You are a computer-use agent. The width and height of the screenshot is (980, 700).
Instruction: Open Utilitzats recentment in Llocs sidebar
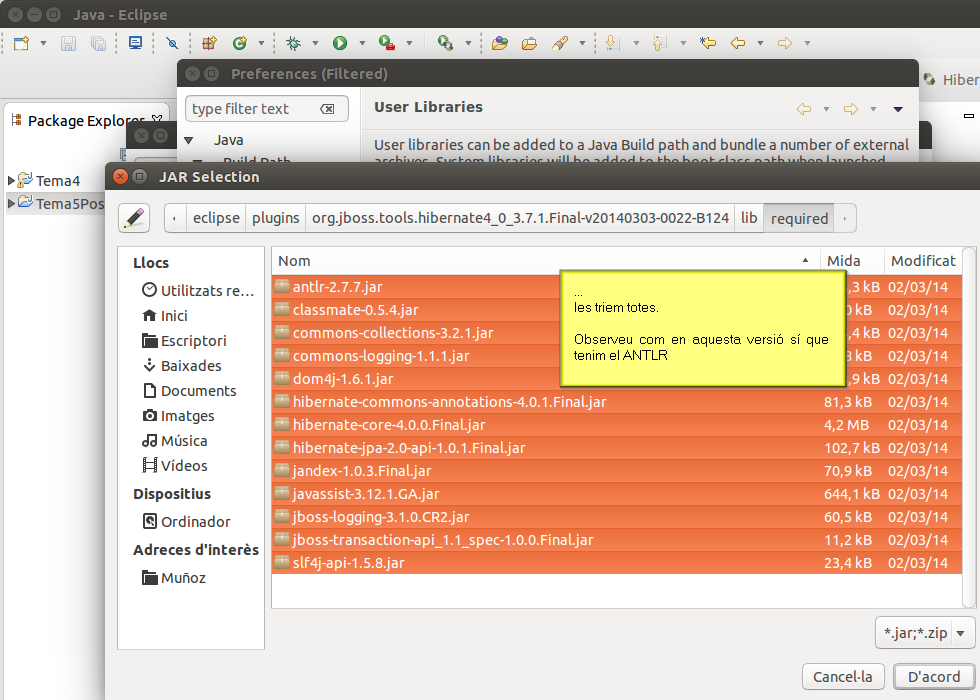coord(198,291)
